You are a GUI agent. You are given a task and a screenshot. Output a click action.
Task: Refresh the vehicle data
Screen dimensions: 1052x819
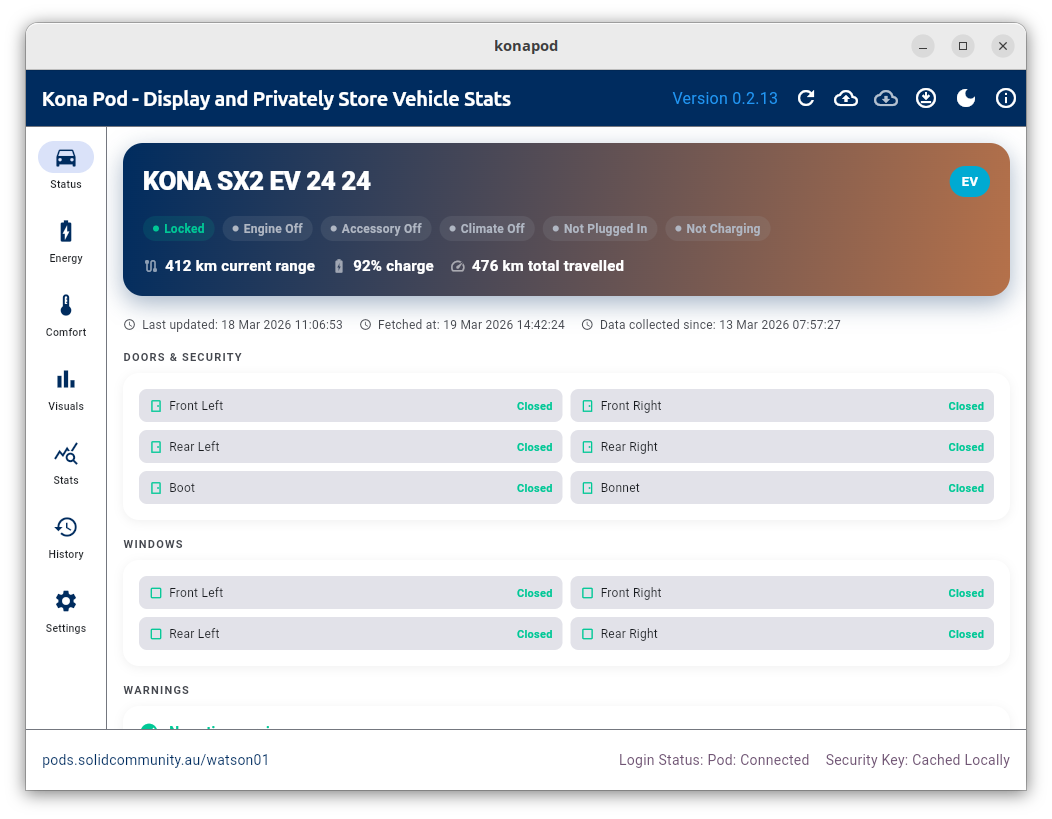pos(806,98)
